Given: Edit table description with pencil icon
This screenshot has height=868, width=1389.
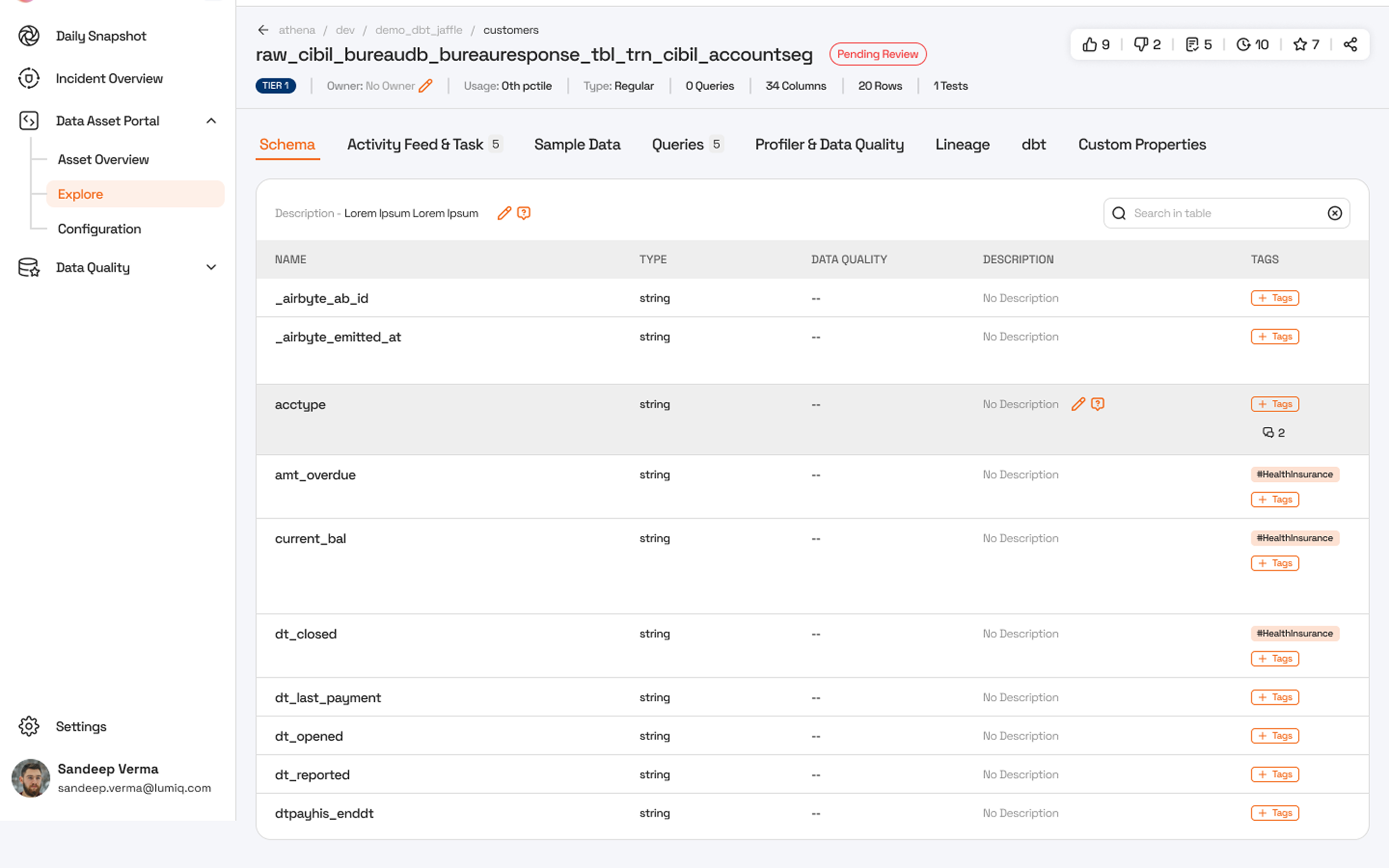Looking at the screenshot, I should click(504, 214).
